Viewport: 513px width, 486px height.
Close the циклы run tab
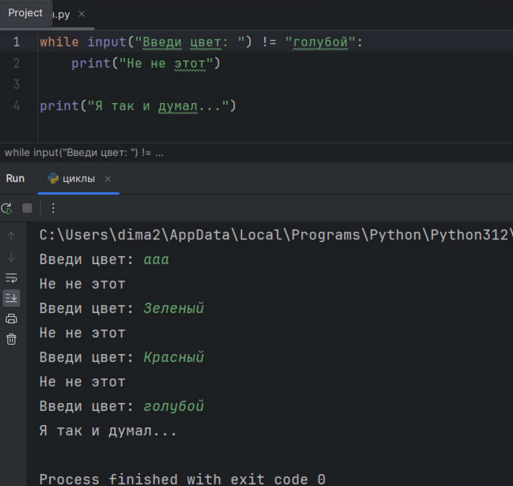pyautogui.click(x=108, y=179)
